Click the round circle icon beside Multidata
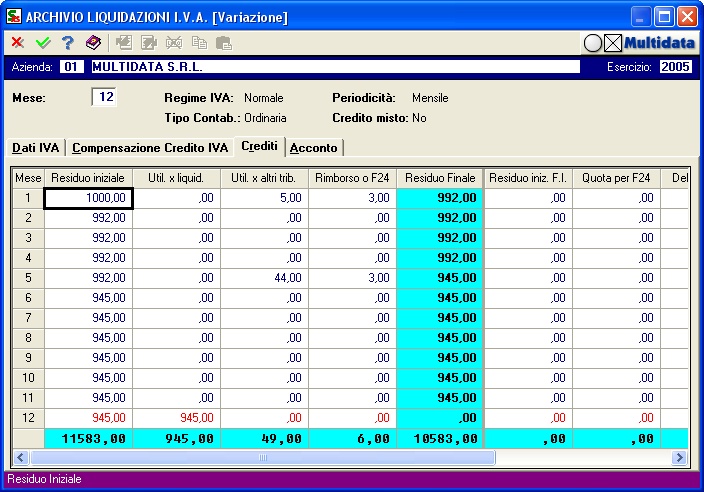Image resolution: width=704 pixels, height=492 pixels. pyautogui.click(x=593, y=43)
